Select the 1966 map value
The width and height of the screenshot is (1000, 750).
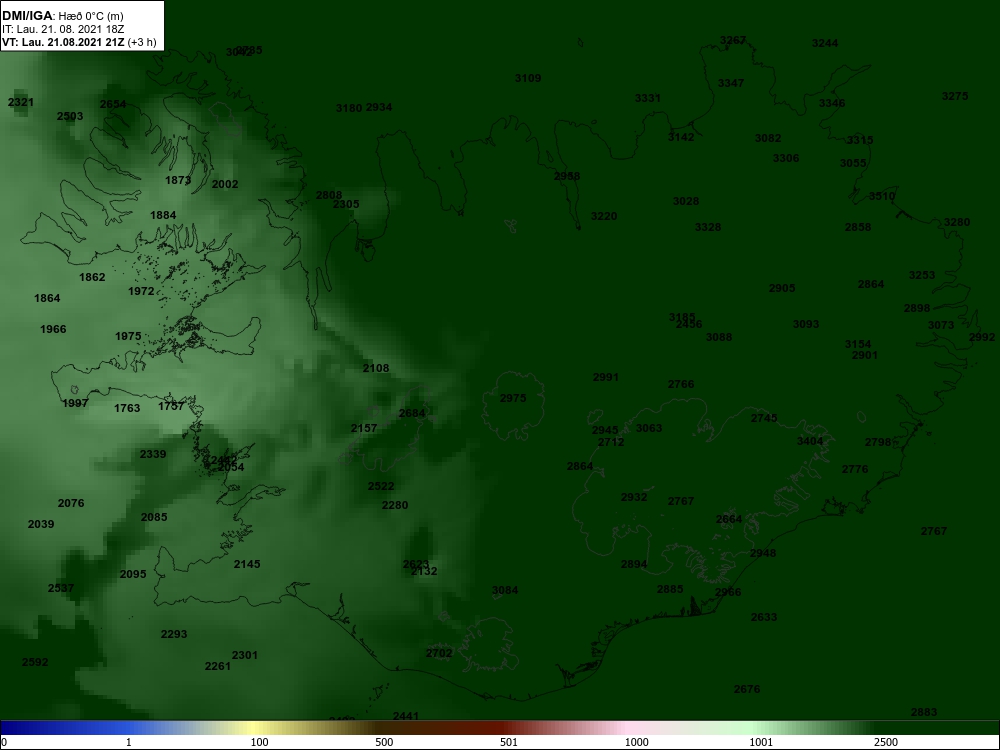point(53,330)
